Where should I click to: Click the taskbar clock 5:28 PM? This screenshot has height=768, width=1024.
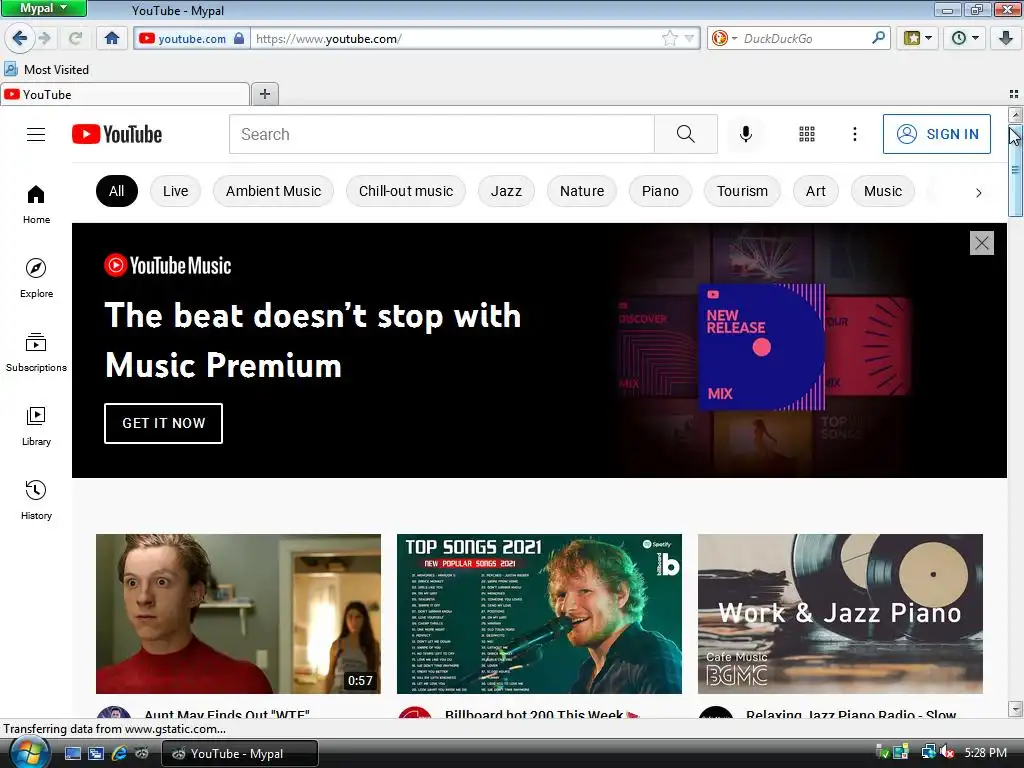985,753
